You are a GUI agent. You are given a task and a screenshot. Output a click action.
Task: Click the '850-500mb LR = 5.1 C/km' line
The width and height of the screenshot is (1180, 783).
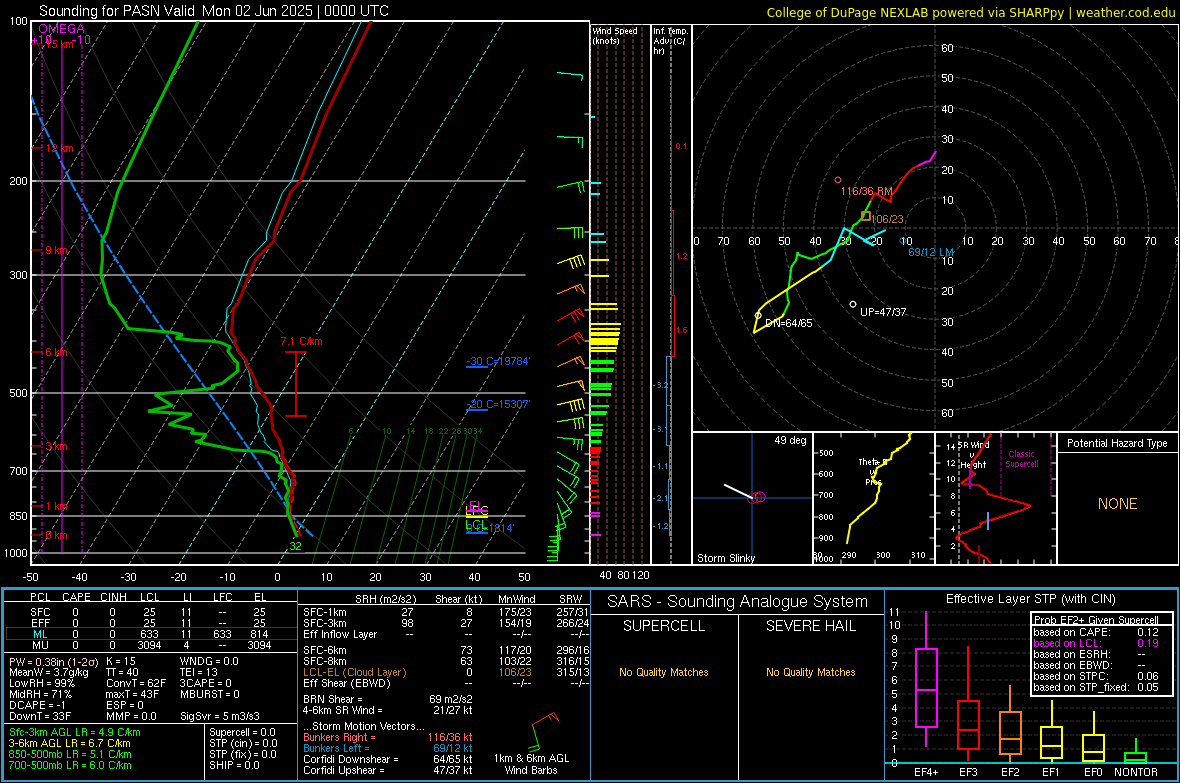click(70, 754)
